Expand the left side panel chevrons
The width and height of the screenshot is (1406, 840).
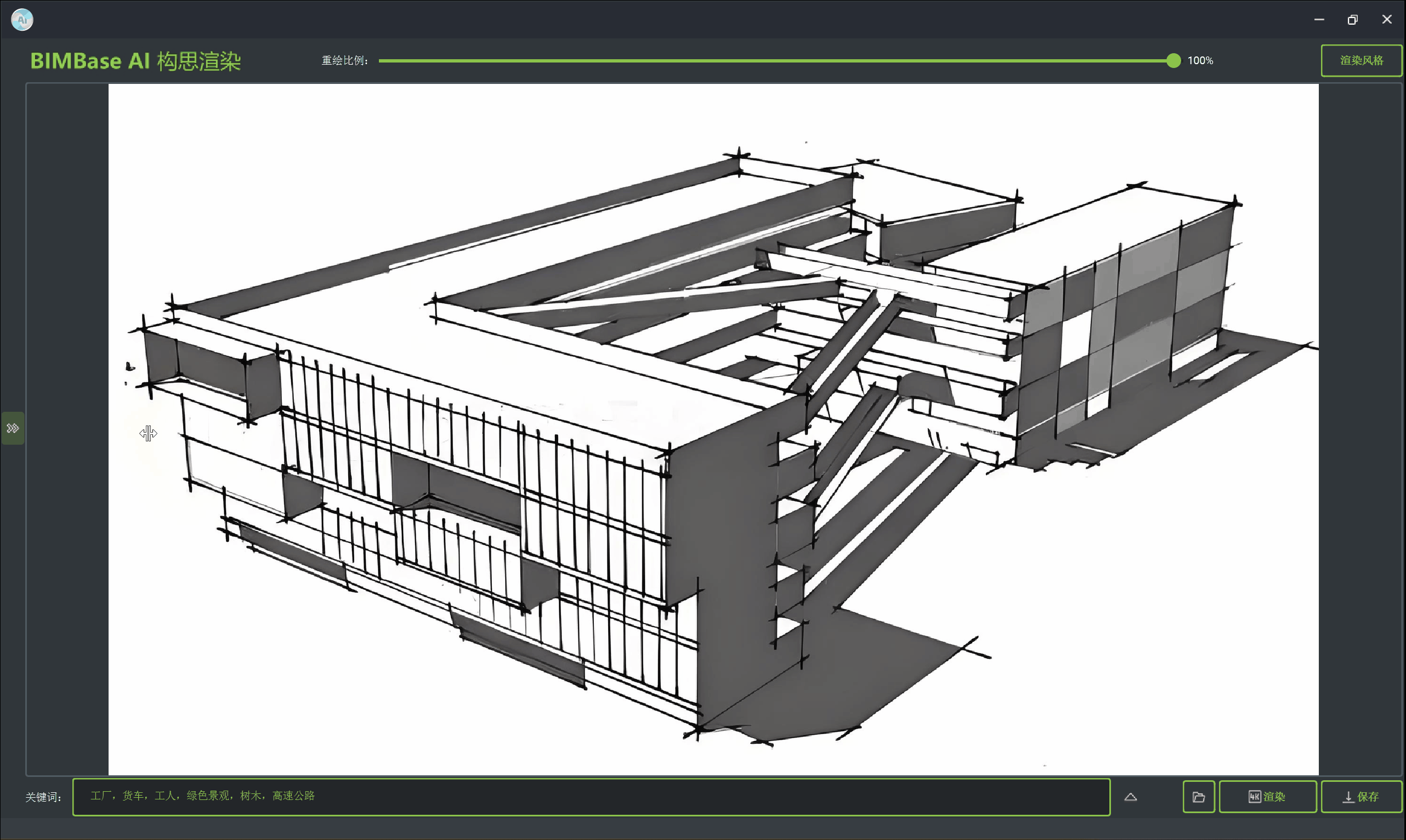pos(13,428)
